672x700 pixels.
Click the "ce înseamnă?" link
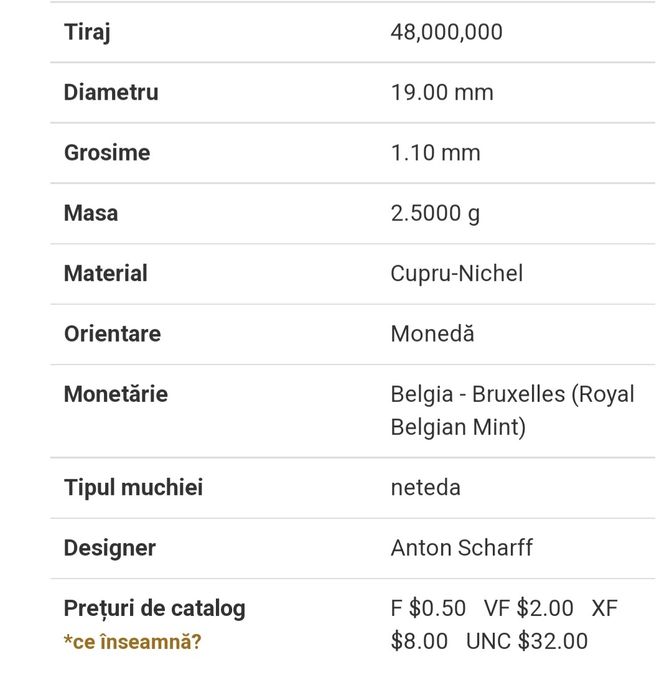click(132, 642)
